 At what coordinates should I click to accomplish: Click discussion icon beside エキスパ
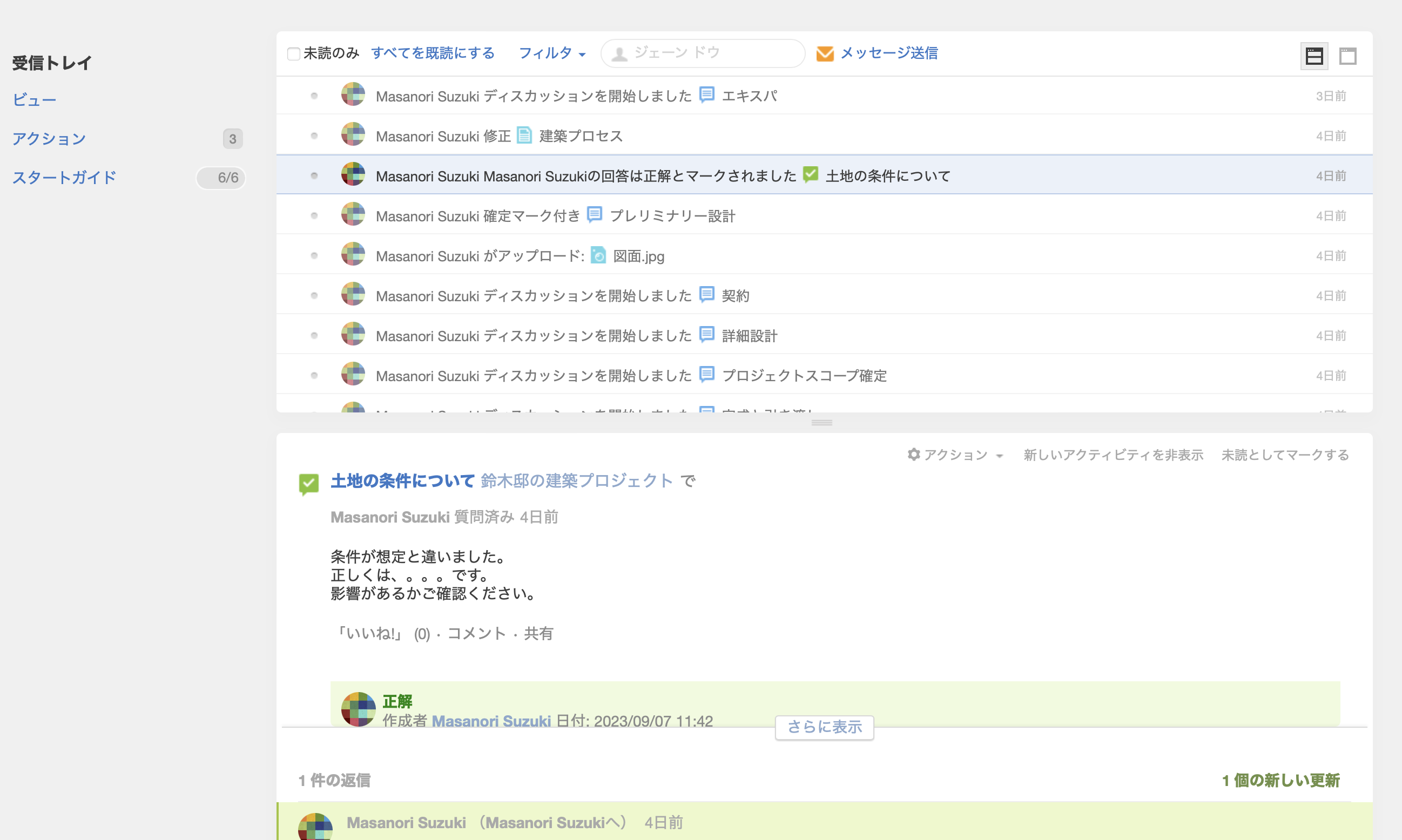pyautogui.click(x=706, y=94)
